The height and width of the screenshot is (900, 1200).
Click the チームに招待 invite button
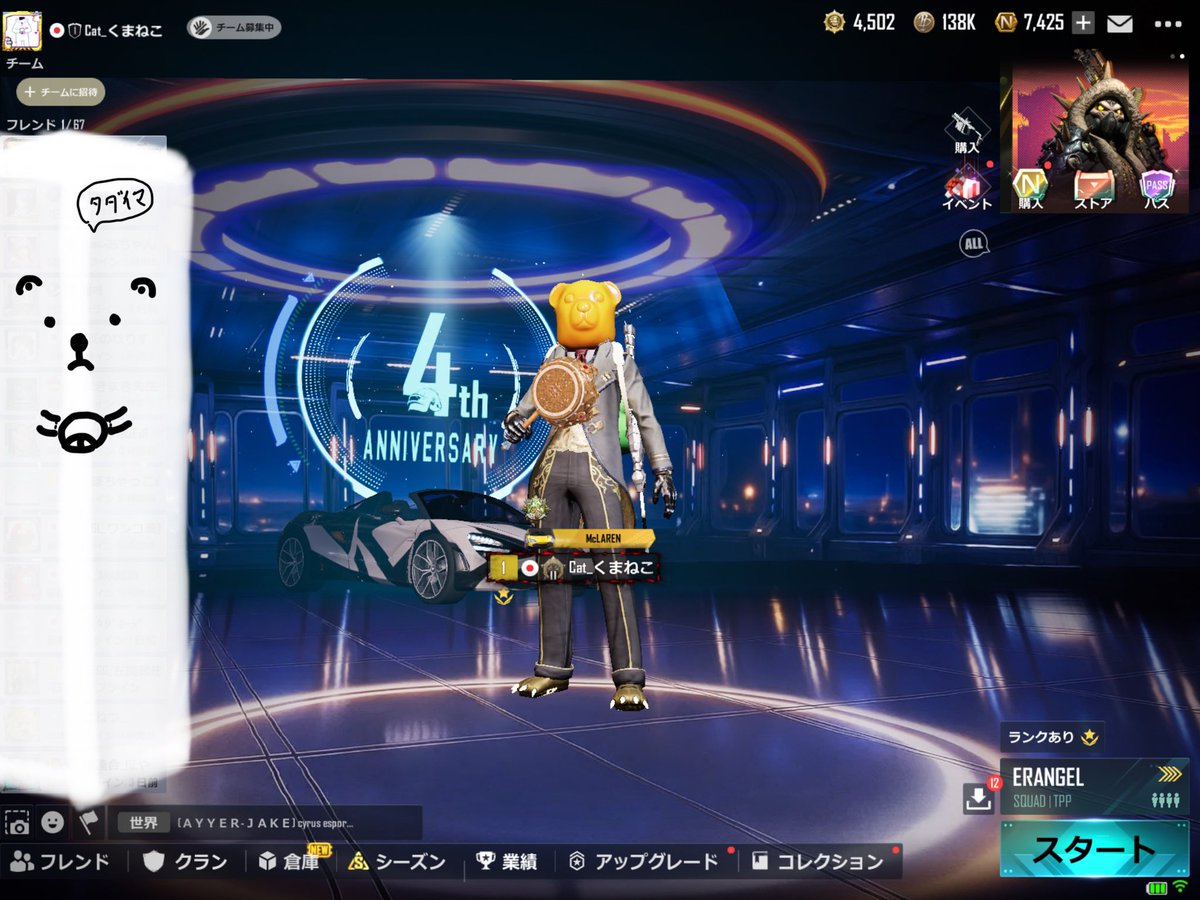click(61, 92)
